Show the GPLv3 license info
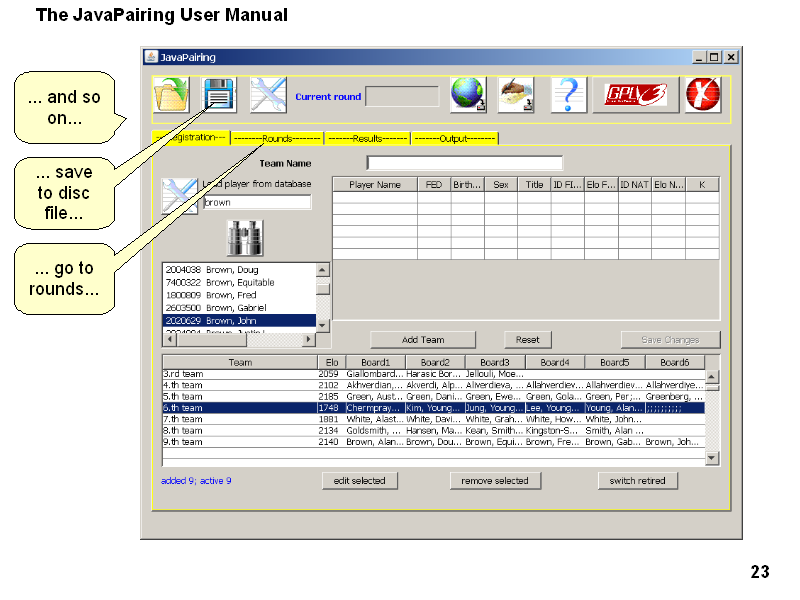 pyautogui.click(x=636, y=96)
